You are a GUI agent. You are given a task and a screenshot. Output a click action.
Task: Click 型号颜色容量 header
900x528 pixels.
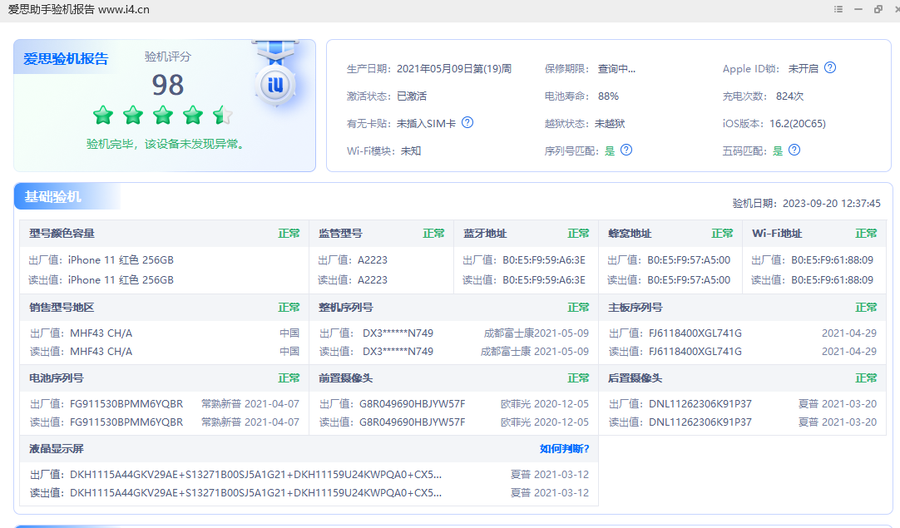[62, 234]
